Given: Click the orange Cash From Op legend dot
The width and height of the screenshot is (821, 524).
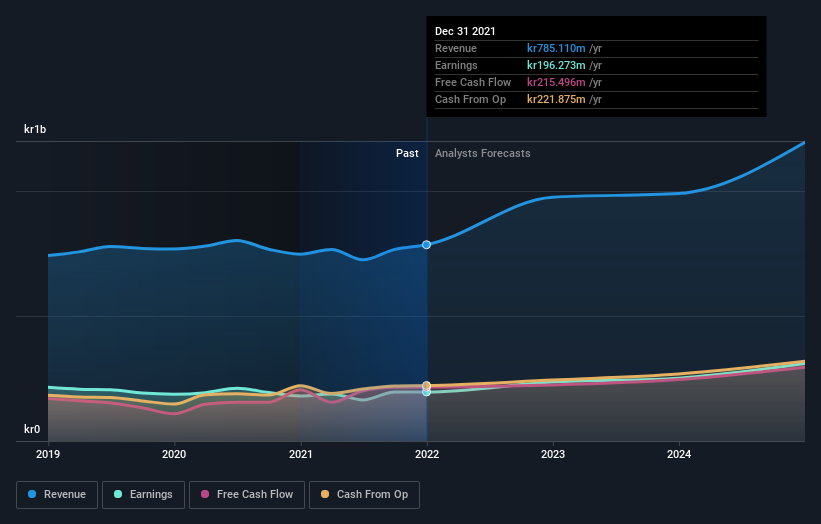Looking at the screenshot, I should point(325,494).
